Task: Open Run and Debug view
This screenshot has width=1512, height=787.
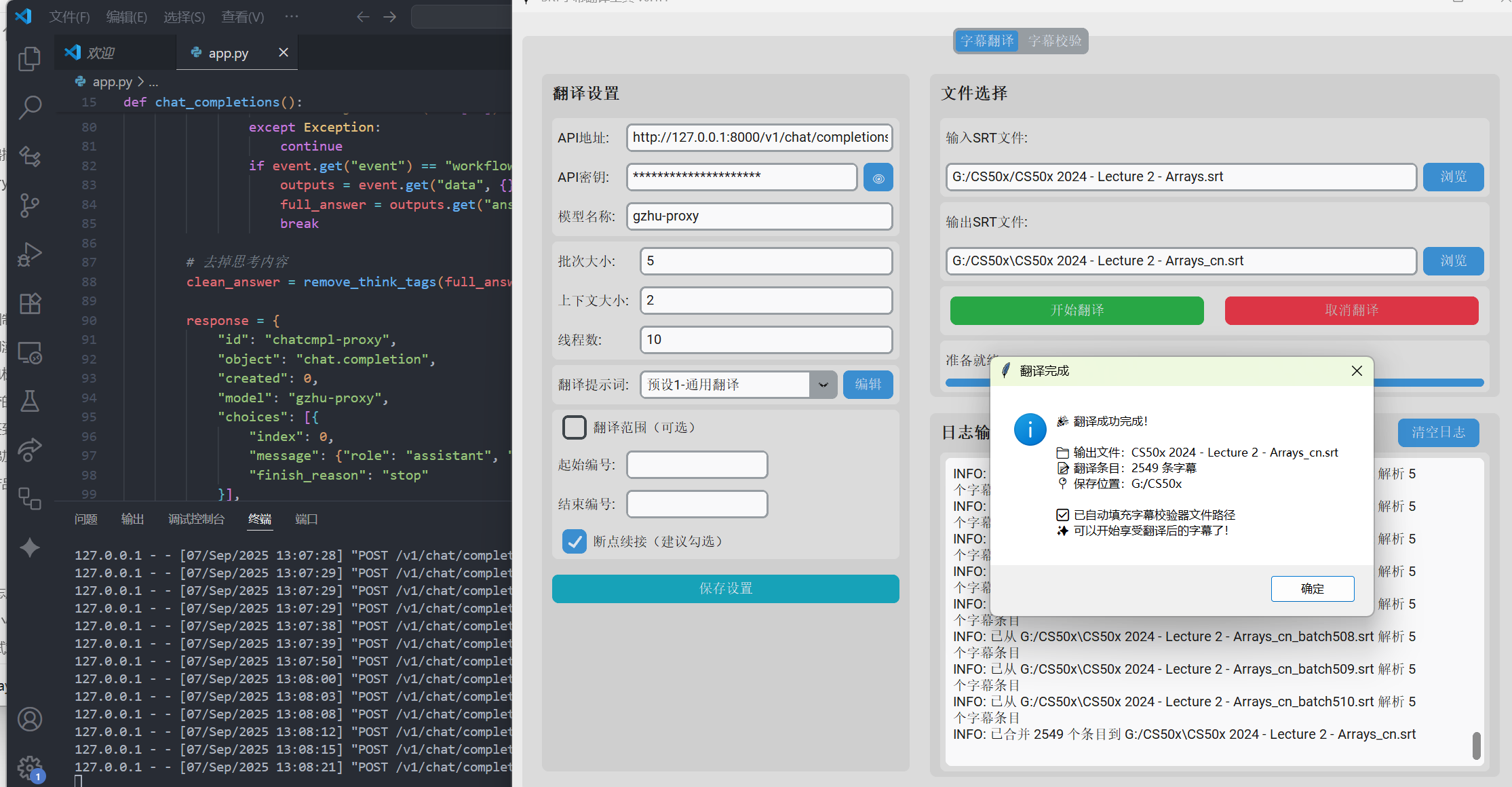Action: coord(30,254)
